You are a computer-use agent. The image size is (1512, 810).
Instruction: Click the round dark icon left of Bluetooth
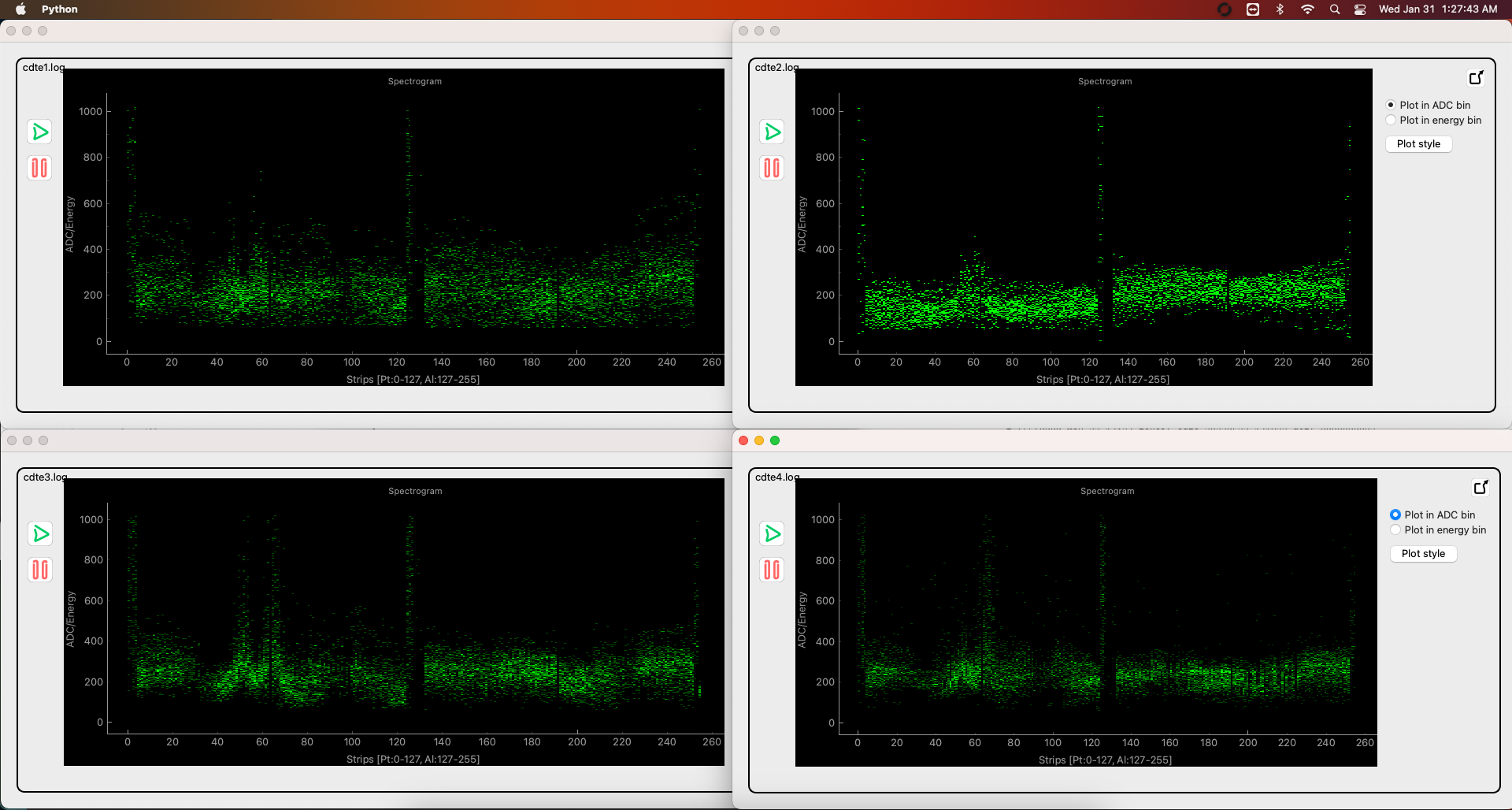(1225, 9)
